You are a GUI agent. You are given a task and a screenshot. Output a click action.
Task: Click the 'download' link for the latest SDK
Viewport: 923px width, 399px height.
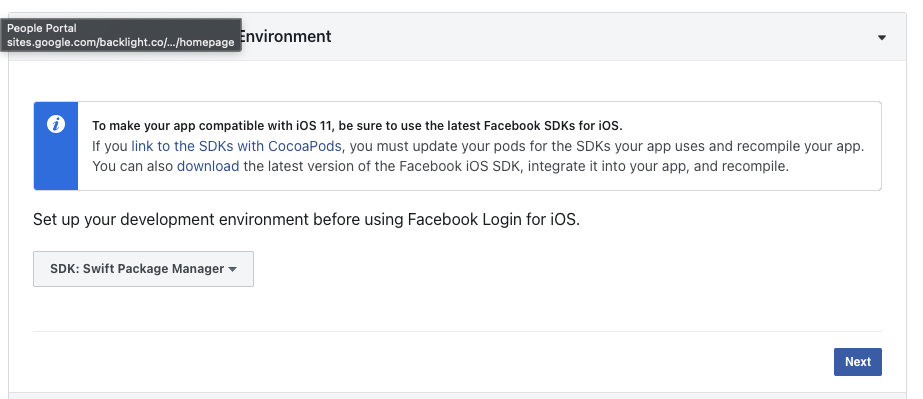point(208,166)
